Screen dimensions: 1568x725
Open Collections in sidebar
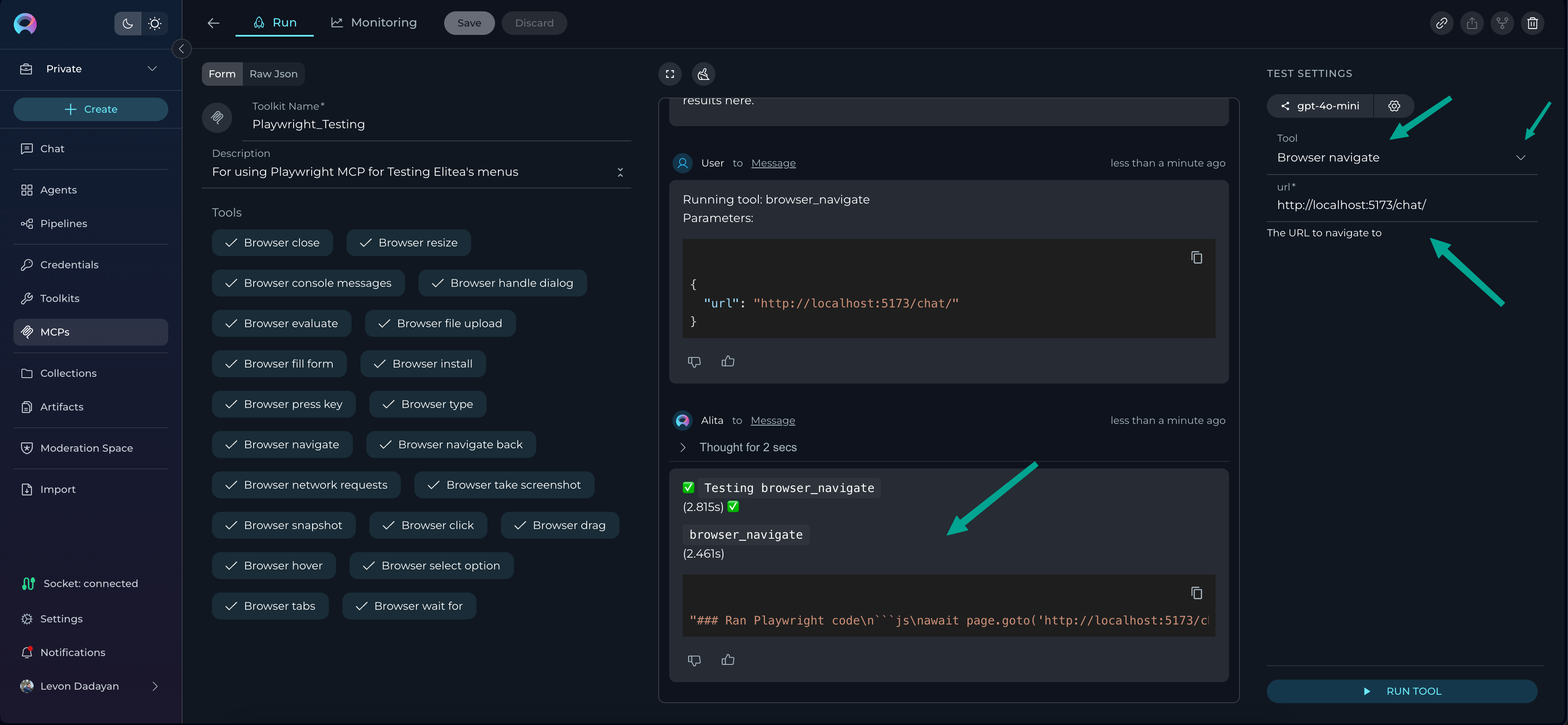[91, 373]
